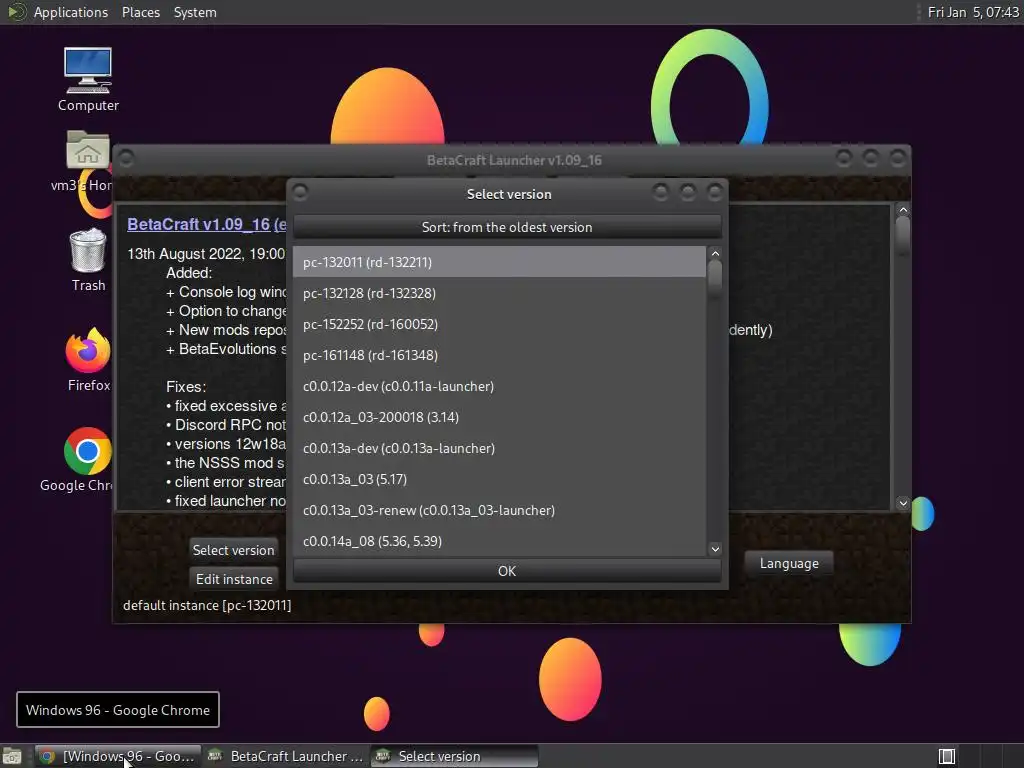
Task: Select version pc-161148 (rd-161348)
Action: coord(499,355)
